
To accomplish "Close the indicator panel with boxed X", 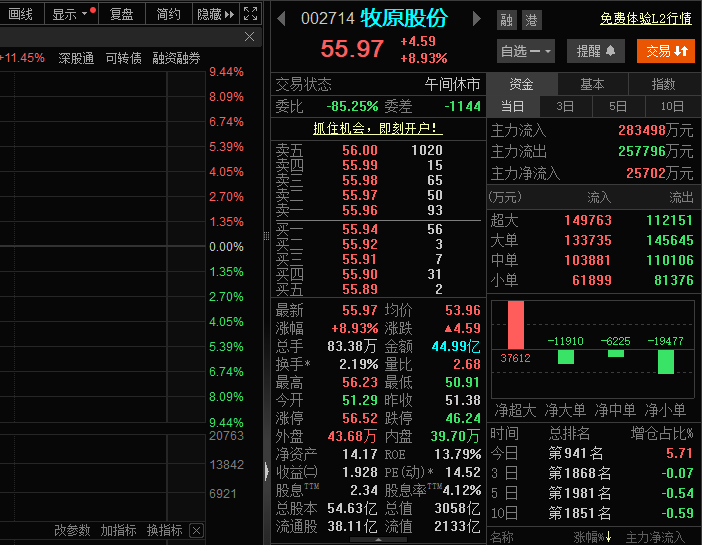I will [197, 531].
